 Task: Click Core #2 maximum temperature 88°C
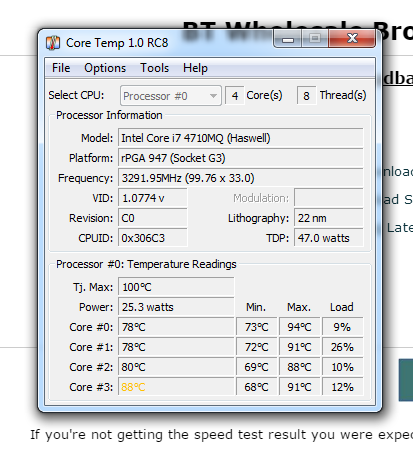click(299, 367)
